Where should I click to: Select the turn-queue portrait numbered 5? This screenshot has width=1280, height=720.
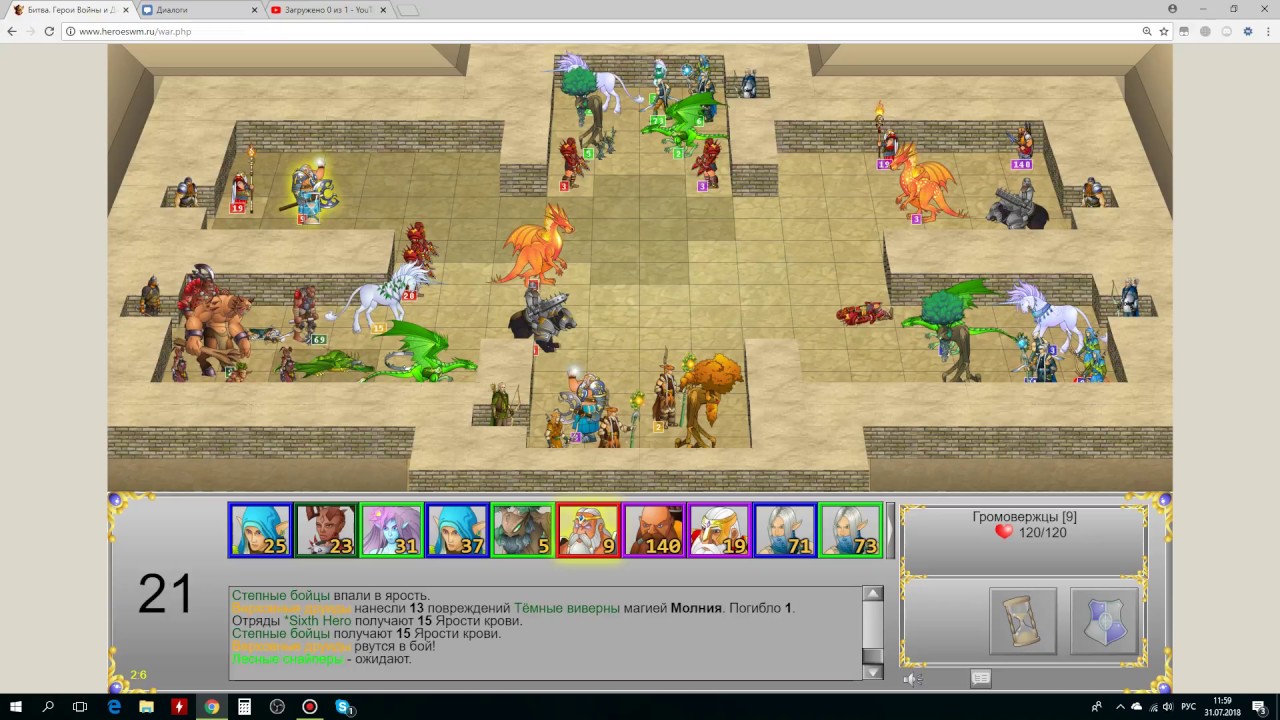[522, 530]
